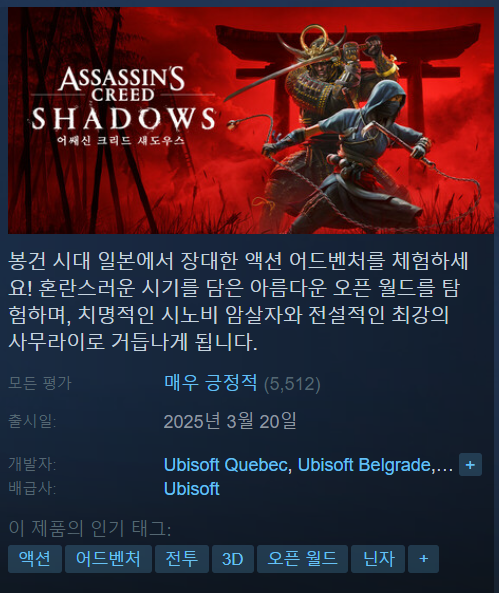Open the Ubisoft Quebec developer link
The height and width of the screenshot is (593, 499).
point(226,465)
